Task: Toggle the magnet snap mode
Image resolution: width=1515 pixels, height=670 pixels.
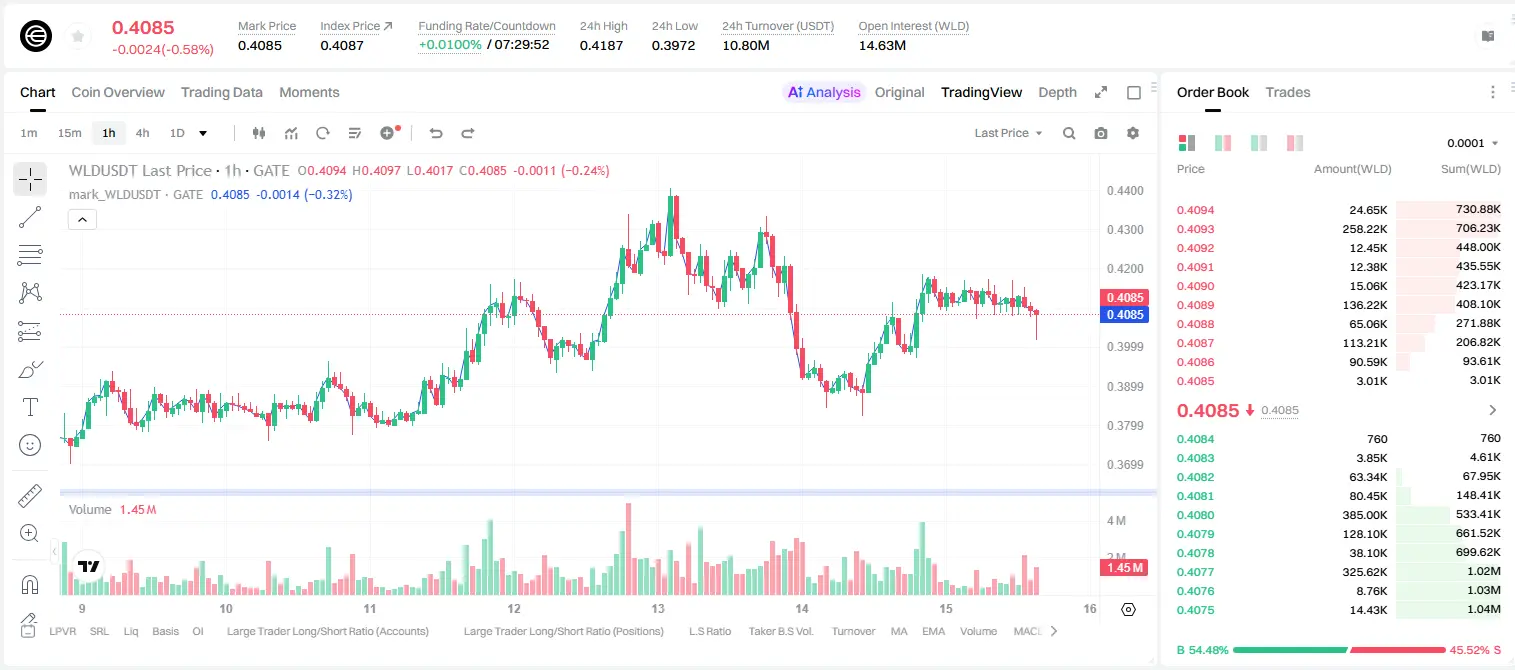Action: 30,585
